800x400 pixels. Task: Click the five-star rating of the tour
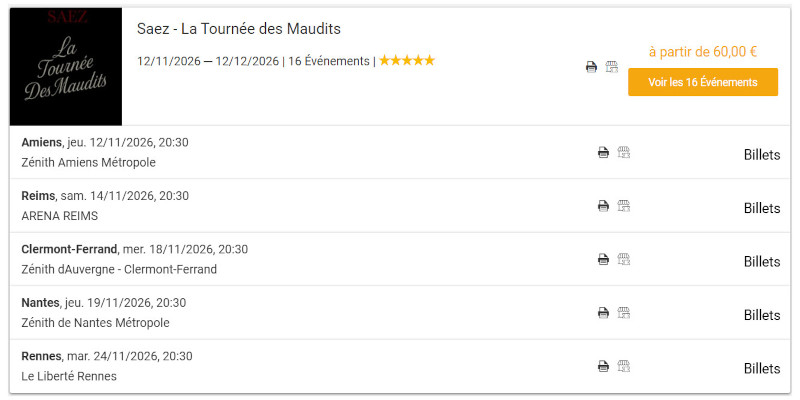coord(407,61)
